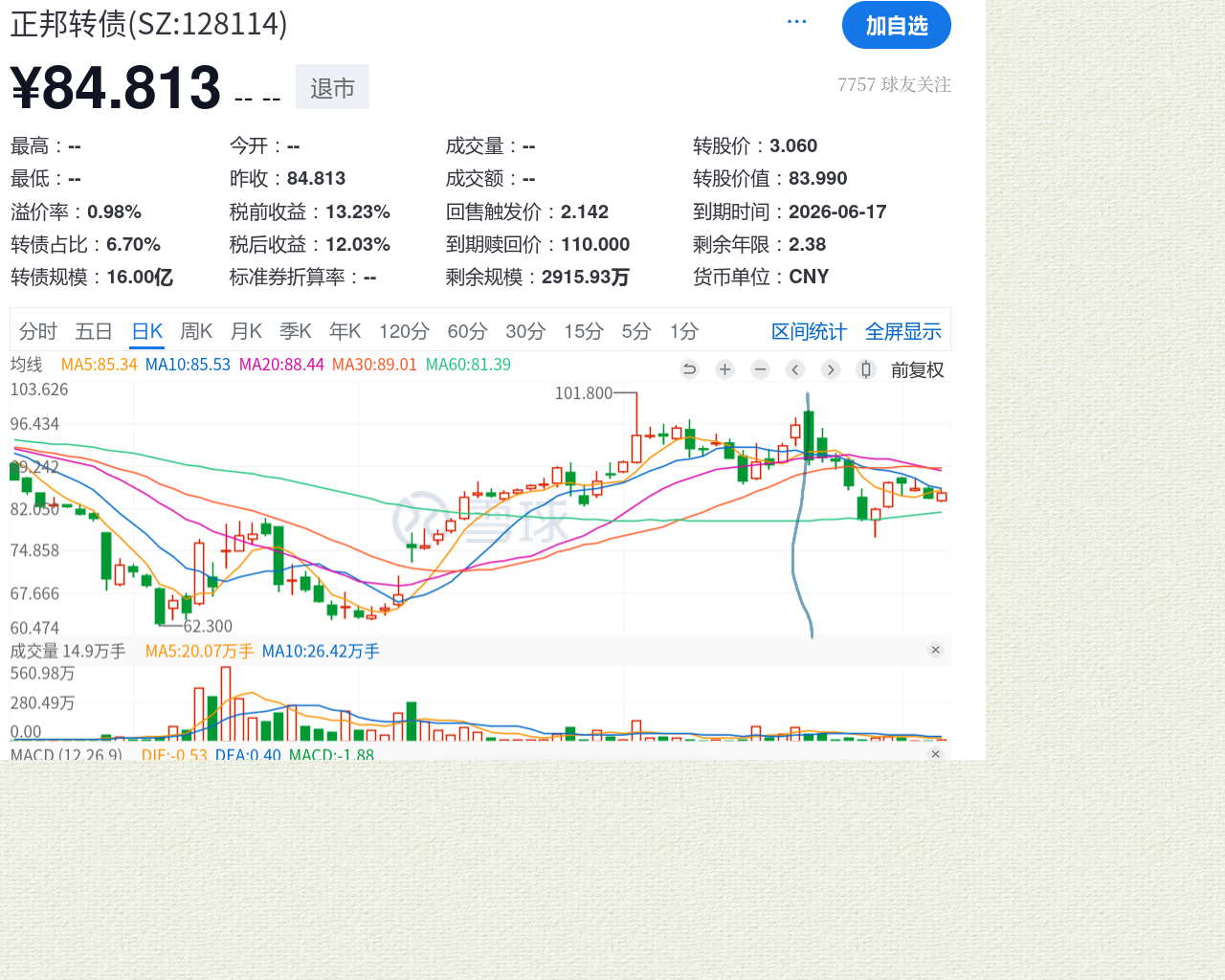This screenshot has width=1225, height=980.
Task: Close the 成交量 volume indicator panel
Action: pos(935,650)
